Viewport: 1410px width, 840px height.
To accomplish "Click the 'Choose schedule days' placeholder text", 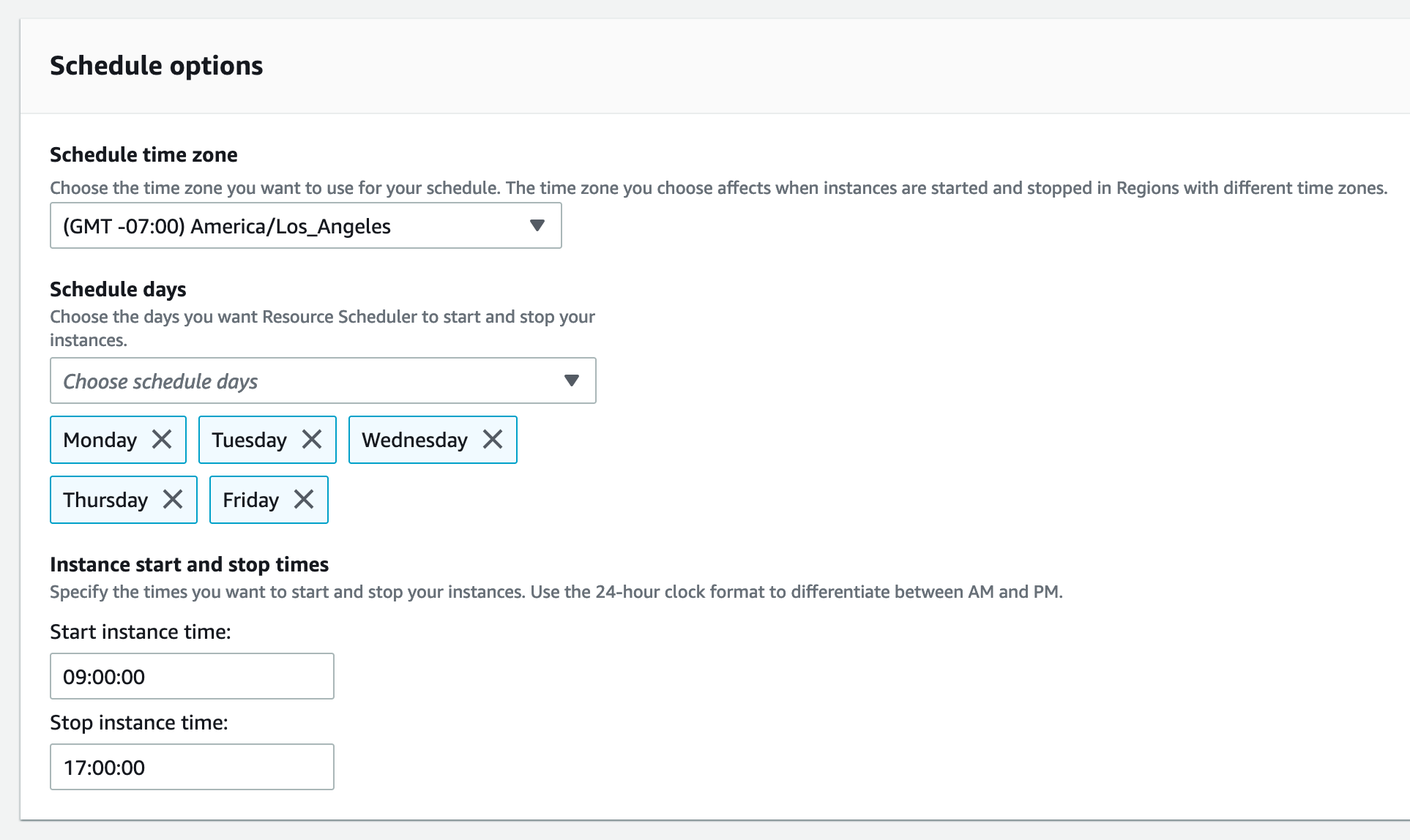I will point(160,381).
